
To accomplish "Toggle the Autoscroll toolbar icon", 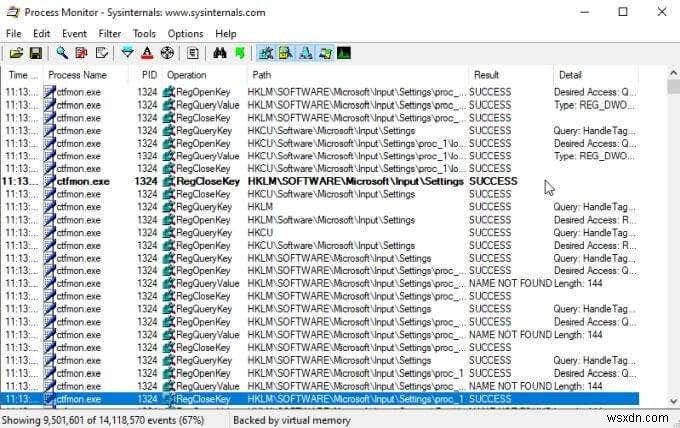I will tap(82, 53).
